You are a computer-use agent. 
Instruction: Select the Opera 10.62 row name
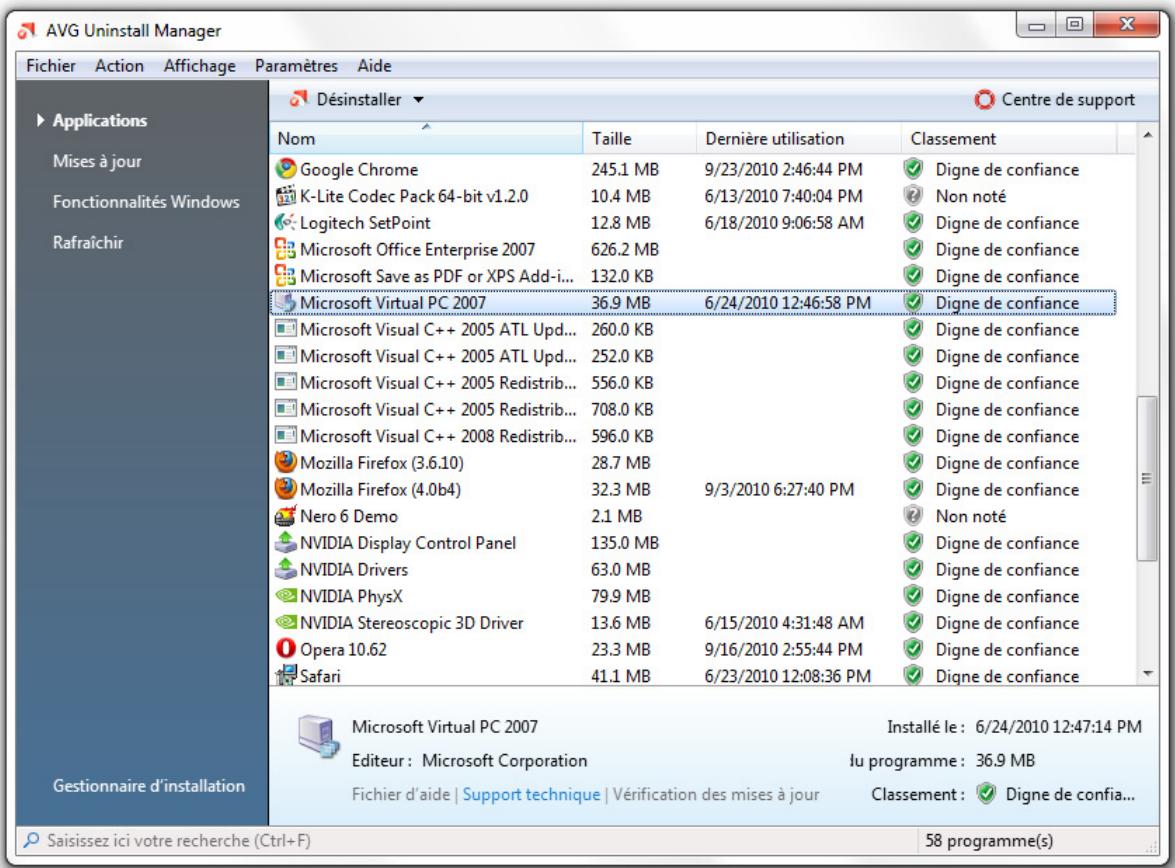[x=343, y=649]
